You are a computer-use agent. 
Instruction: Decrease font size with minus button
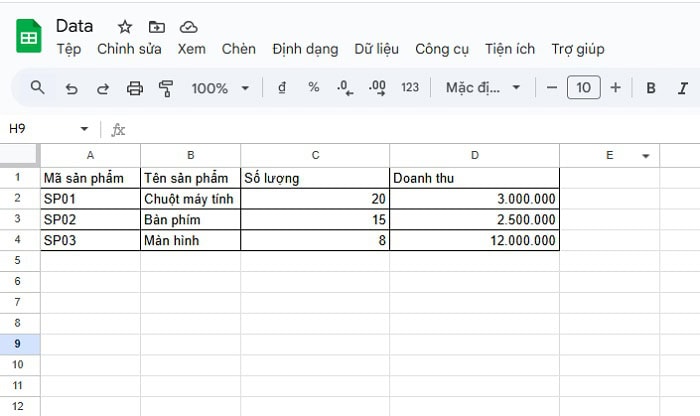point(552,88)
